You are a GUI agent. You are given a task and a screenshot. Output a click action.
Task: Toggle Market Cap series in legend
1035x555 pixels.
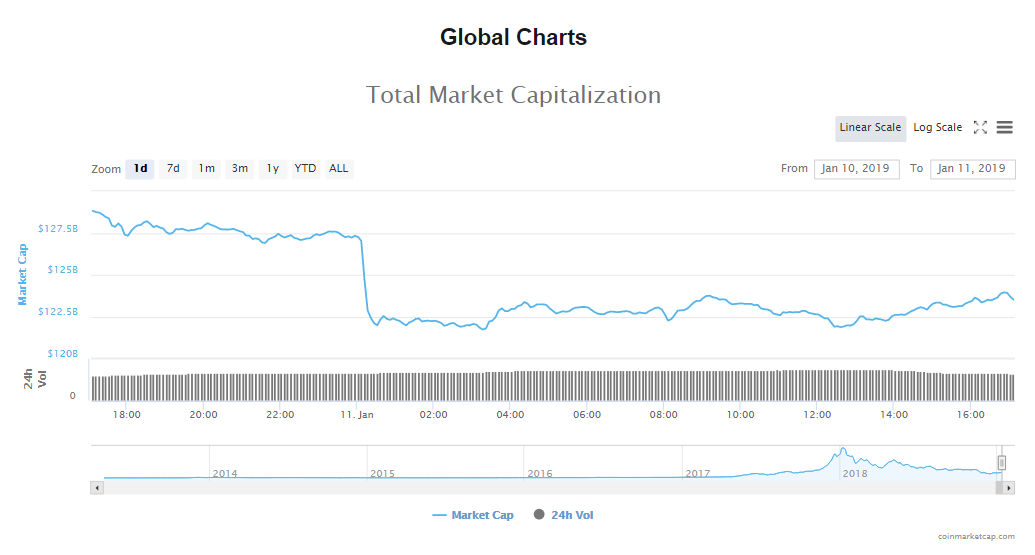click(473, 515)
